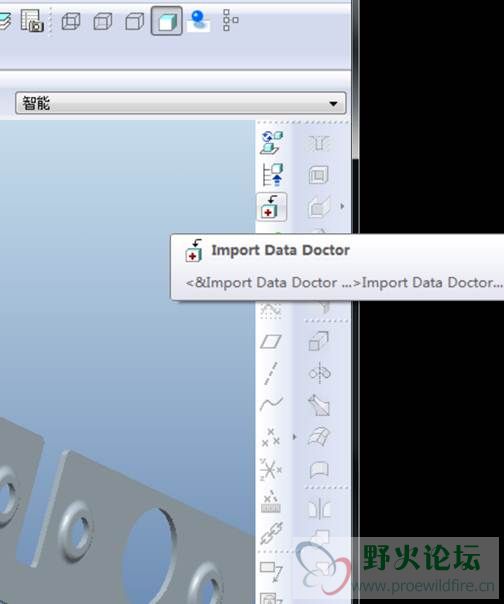Expand the datum point tool flyout arrow

pos(295,437)
